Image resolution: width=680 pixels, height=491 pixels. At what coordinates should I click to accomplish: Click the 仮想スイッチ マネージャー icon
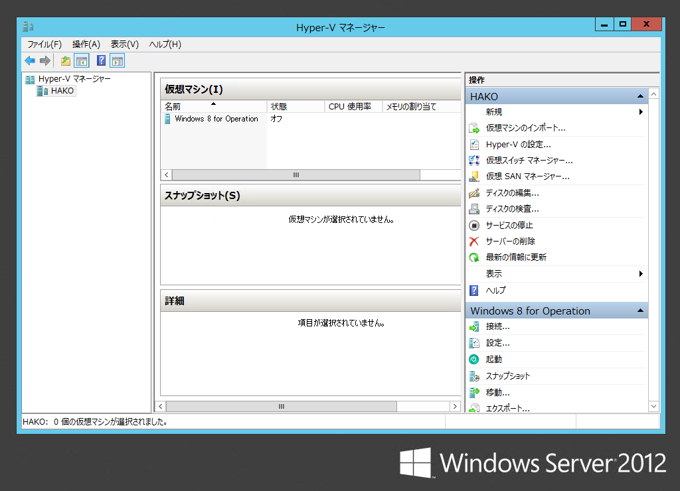[x=474, y=160]
